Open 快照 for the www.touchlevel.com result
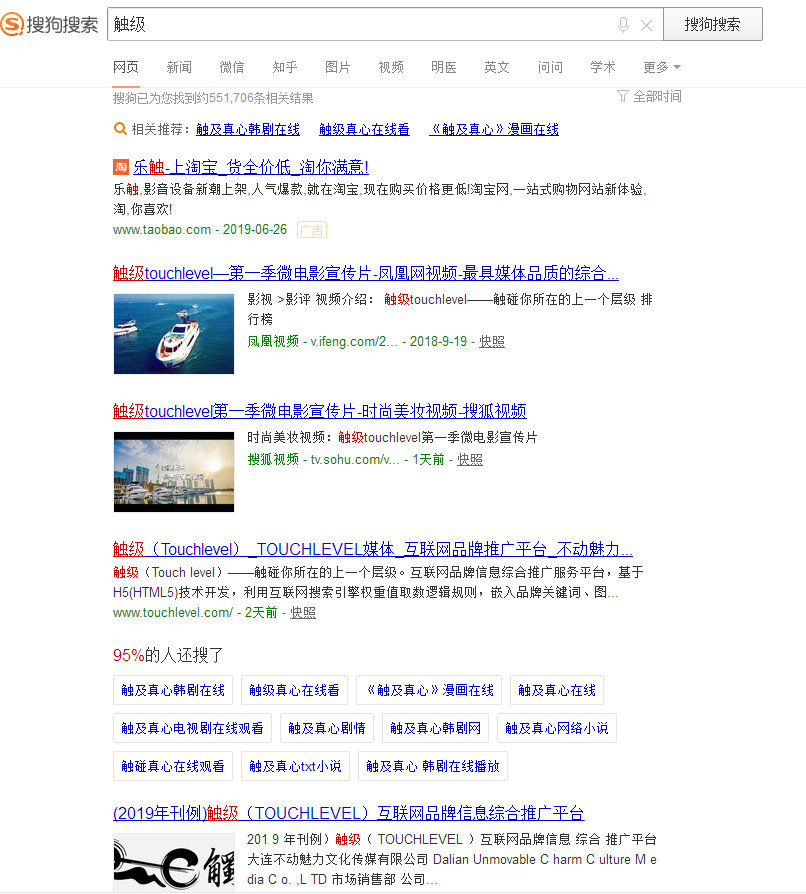This screenshot has width=806, height=894. (x=303, y=612)
